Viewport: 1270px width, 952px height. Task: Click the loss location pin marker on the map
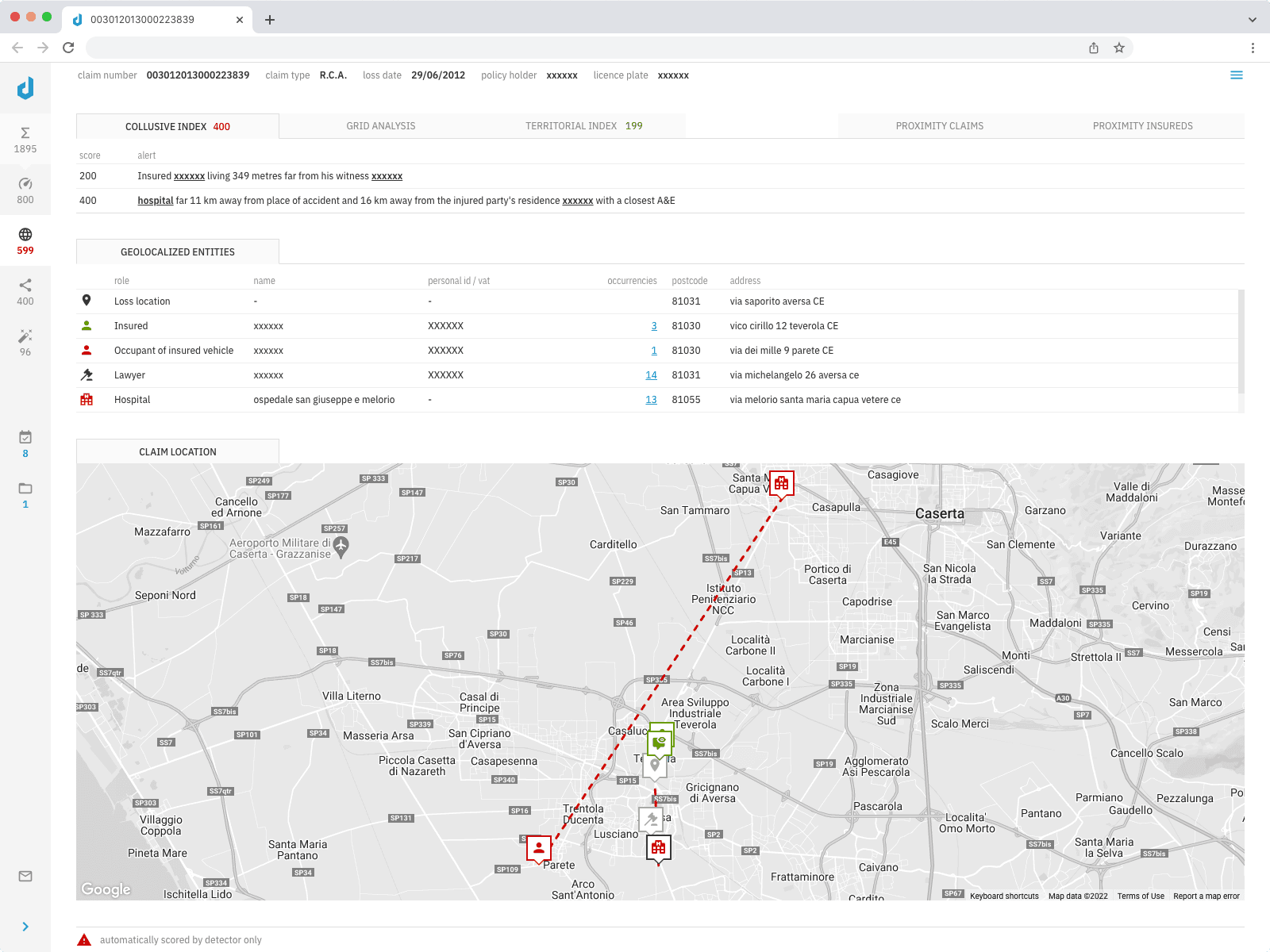655,766
